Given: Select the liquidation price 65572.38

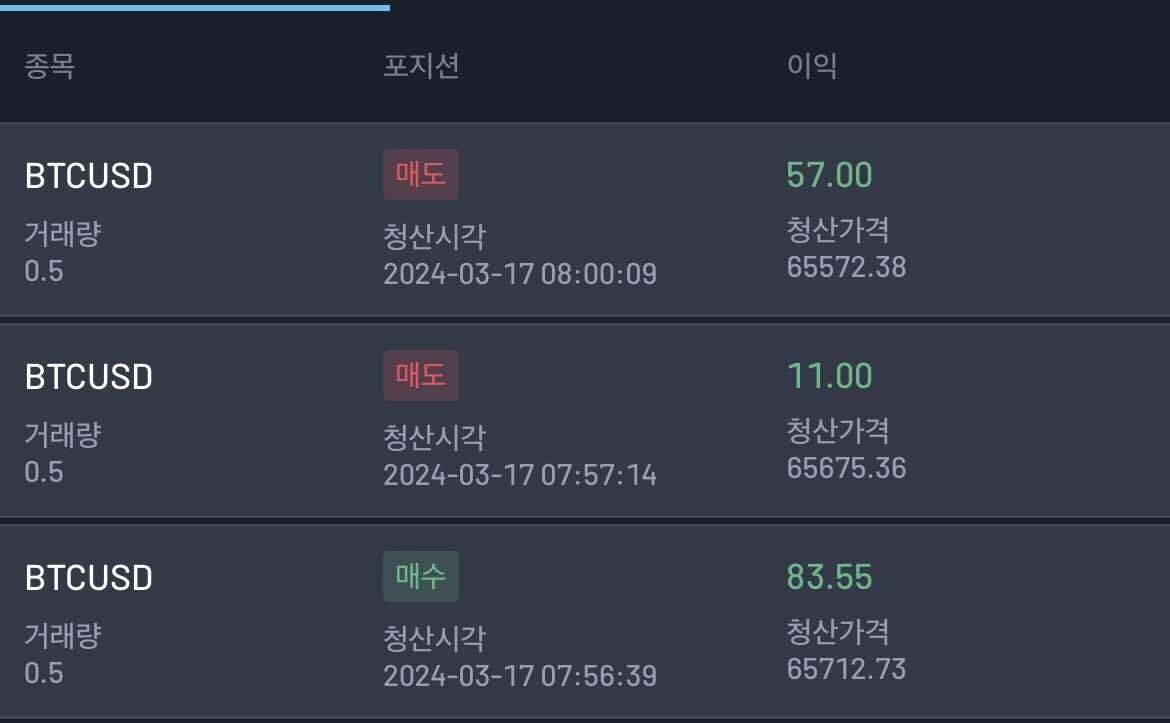Looking at the screenshot, I should (846, 267).
